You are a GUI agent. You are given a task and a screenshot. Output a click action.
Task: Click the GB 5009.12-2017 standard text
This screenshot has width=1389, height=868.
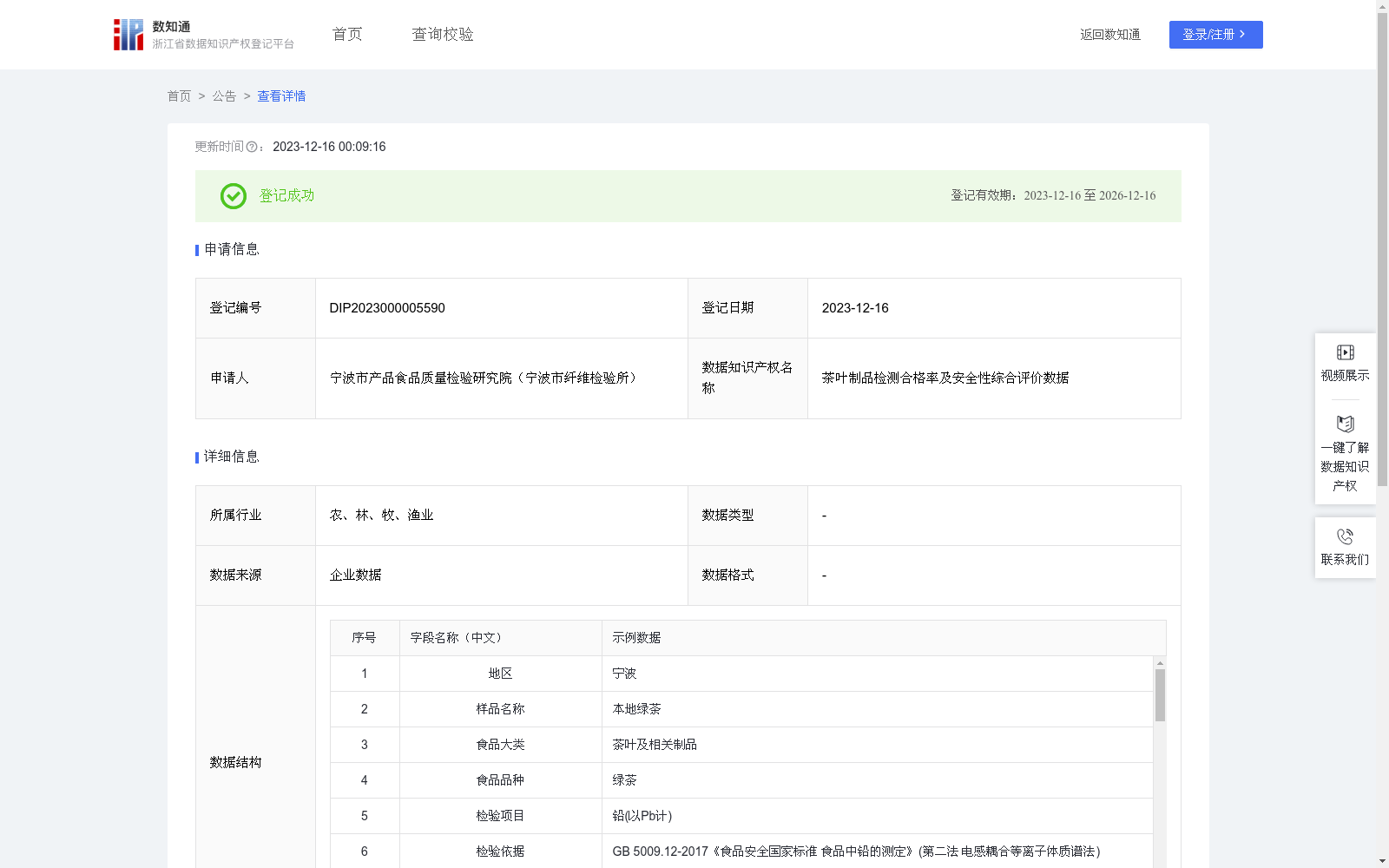pyautogui.click(x=856, y=852)
